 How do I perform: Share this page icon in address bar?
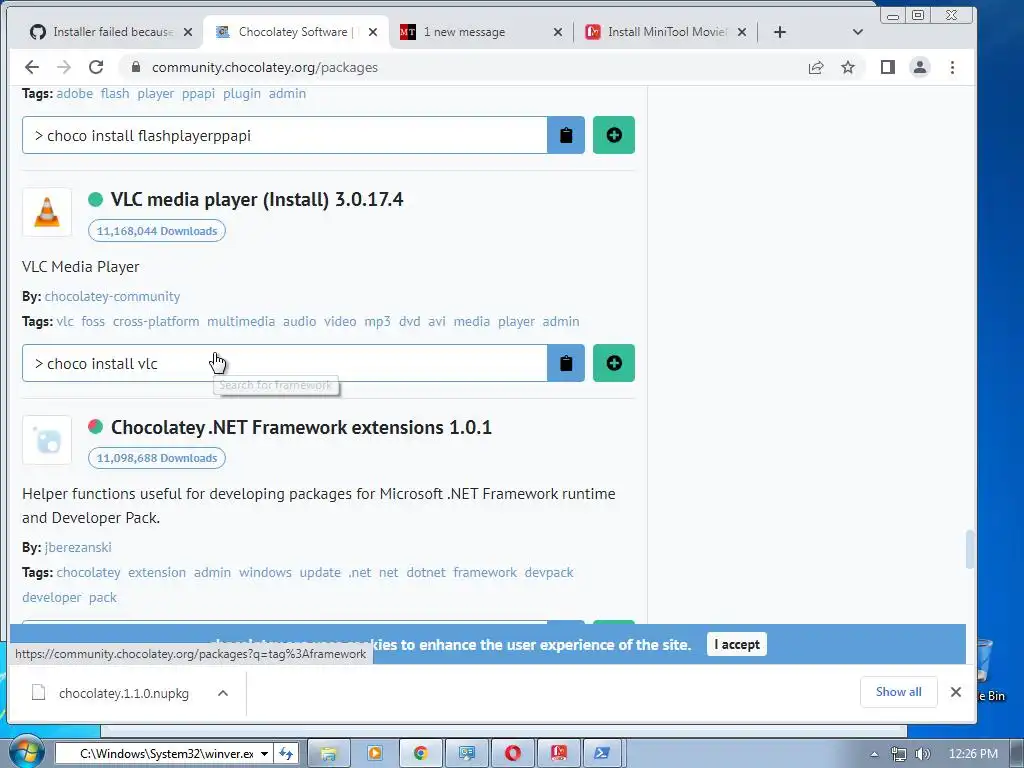point(816,67)
